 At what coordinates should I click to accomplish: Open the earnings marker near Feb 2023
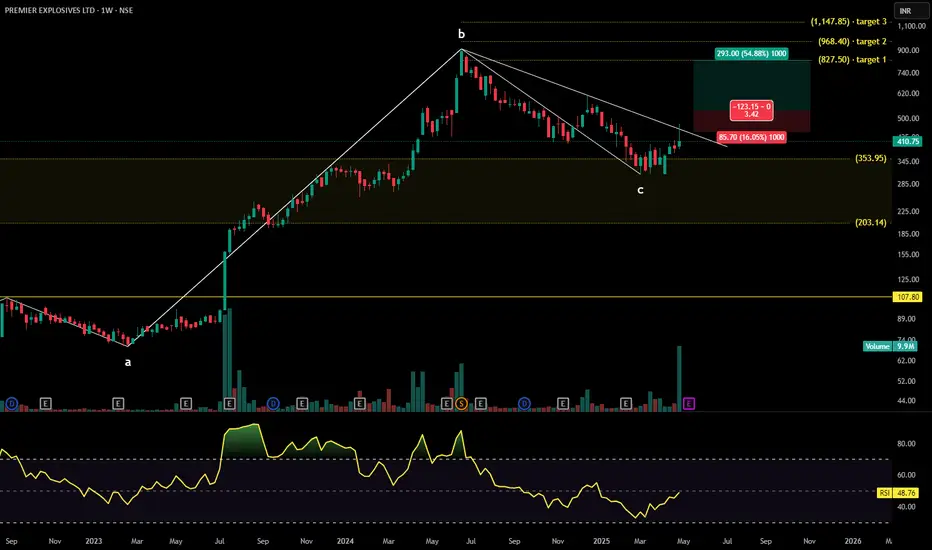tap(118, 404)
